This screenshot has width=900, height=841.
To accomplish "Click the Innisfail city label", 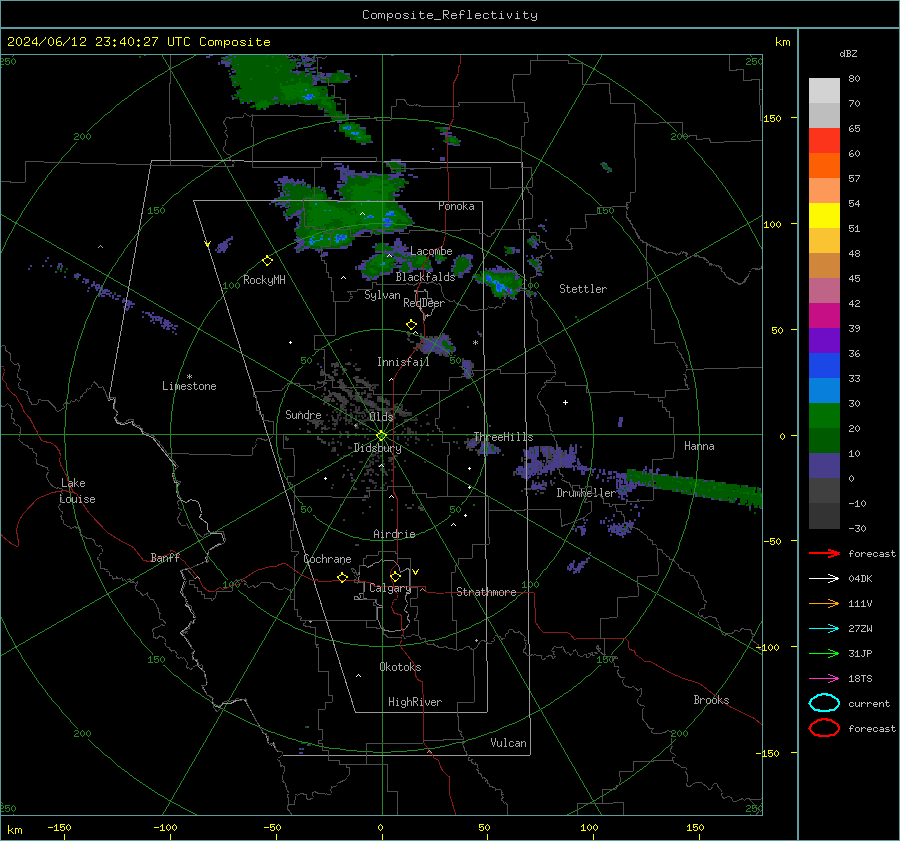I will click(403, 362).
